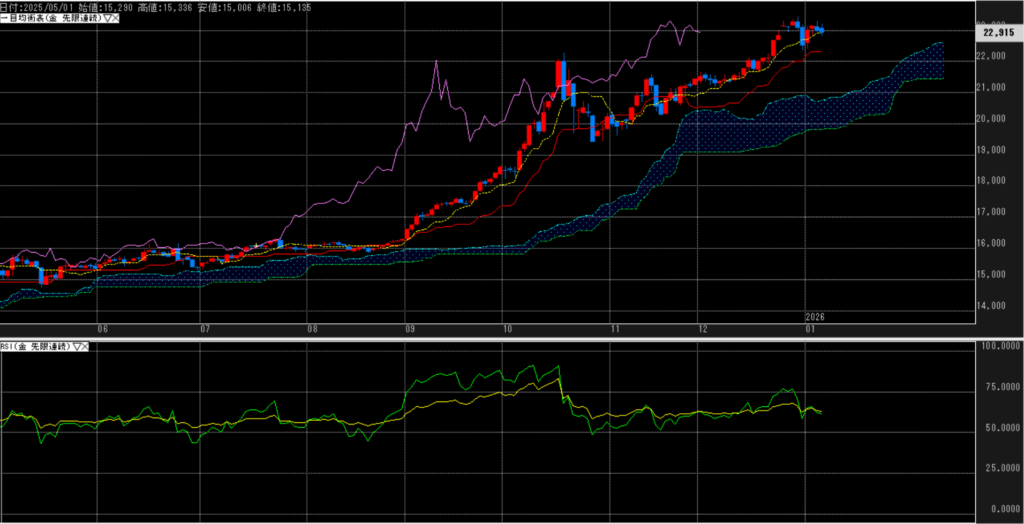Screen dimensions: 1024x524
Task: Click the 06 month label on time axis
Action: point(102,328)
